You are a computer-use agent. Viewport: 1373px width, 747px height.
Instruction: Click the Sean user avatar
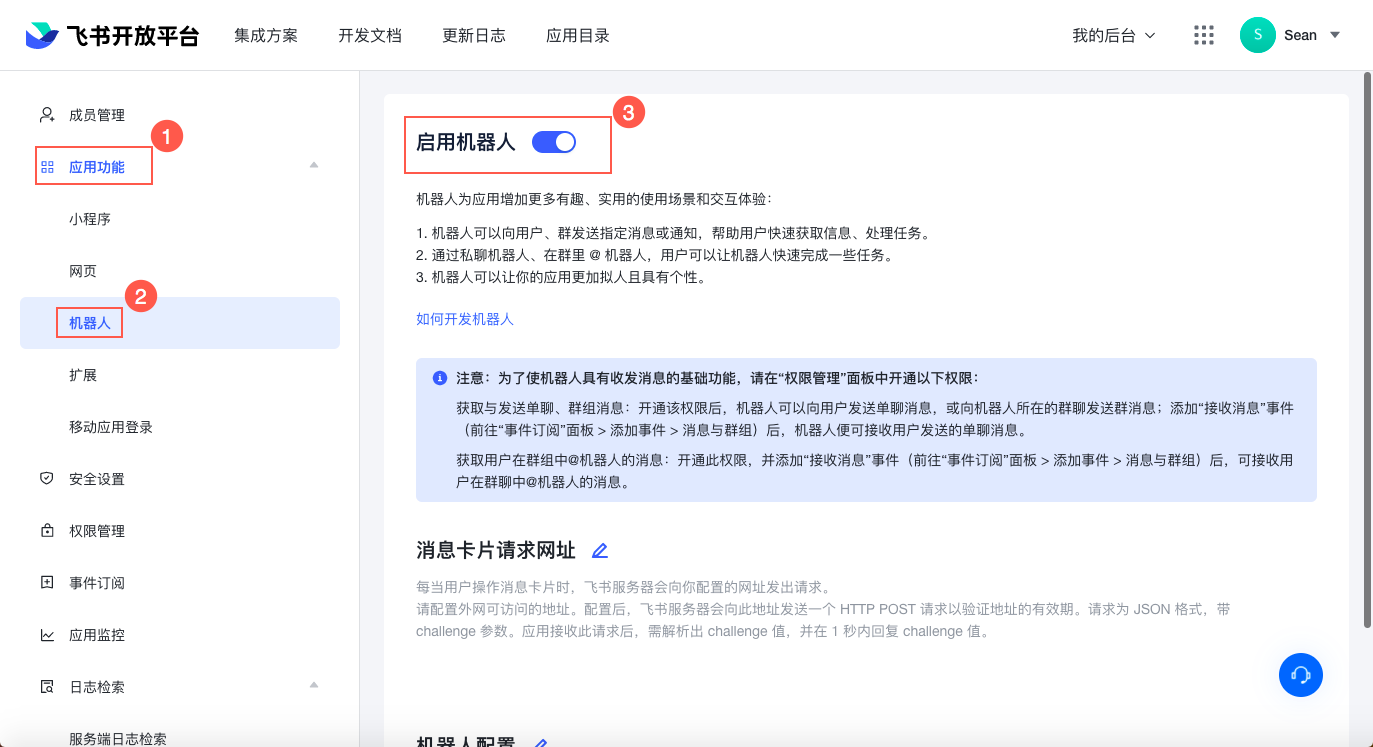tap(1257, 35)
